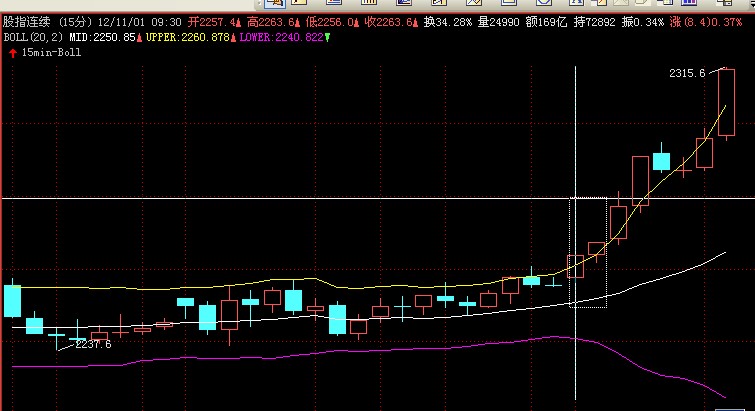Click the LOWER:2240.822 value

click(x=281, y=37)
